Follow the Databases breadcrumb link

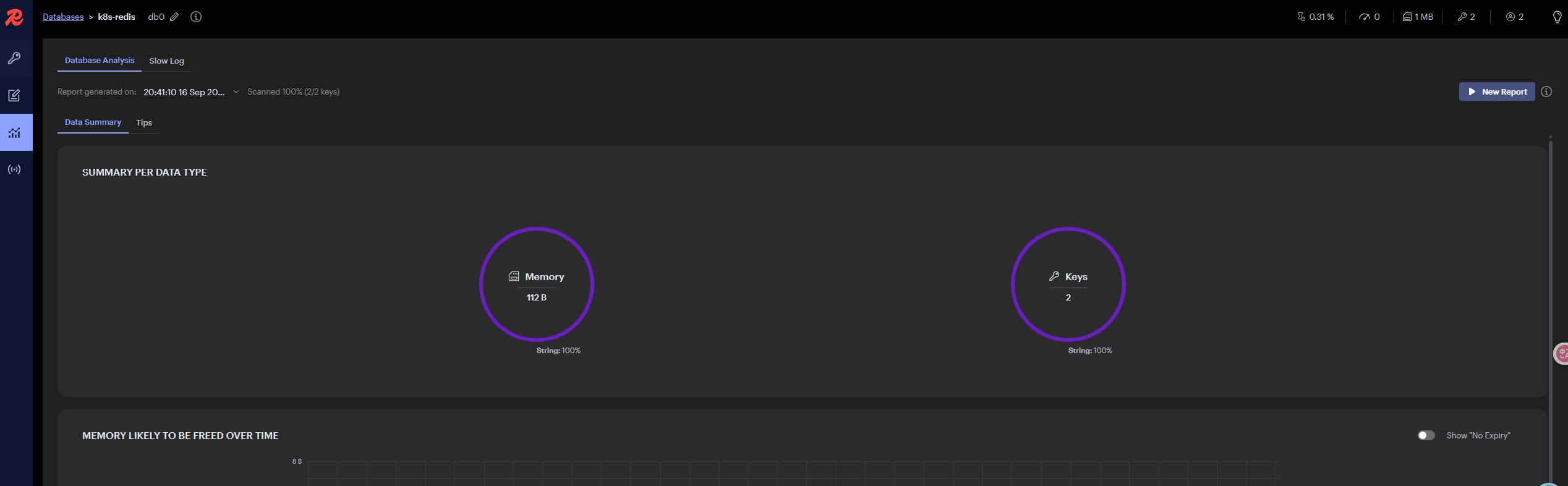click(x=63, y=17)
